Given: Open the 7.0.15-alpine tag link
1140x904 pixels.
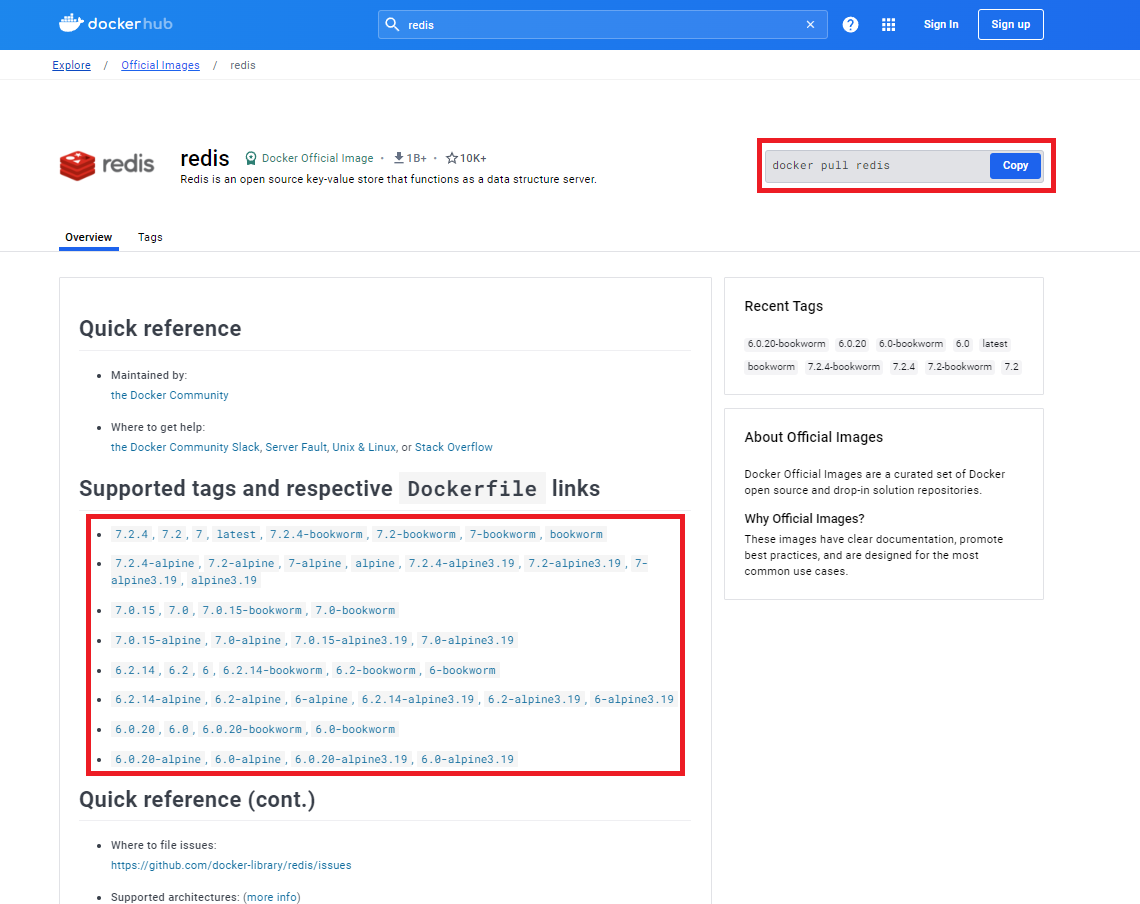Looking at the screenshot, I should [x=158, y=641].
